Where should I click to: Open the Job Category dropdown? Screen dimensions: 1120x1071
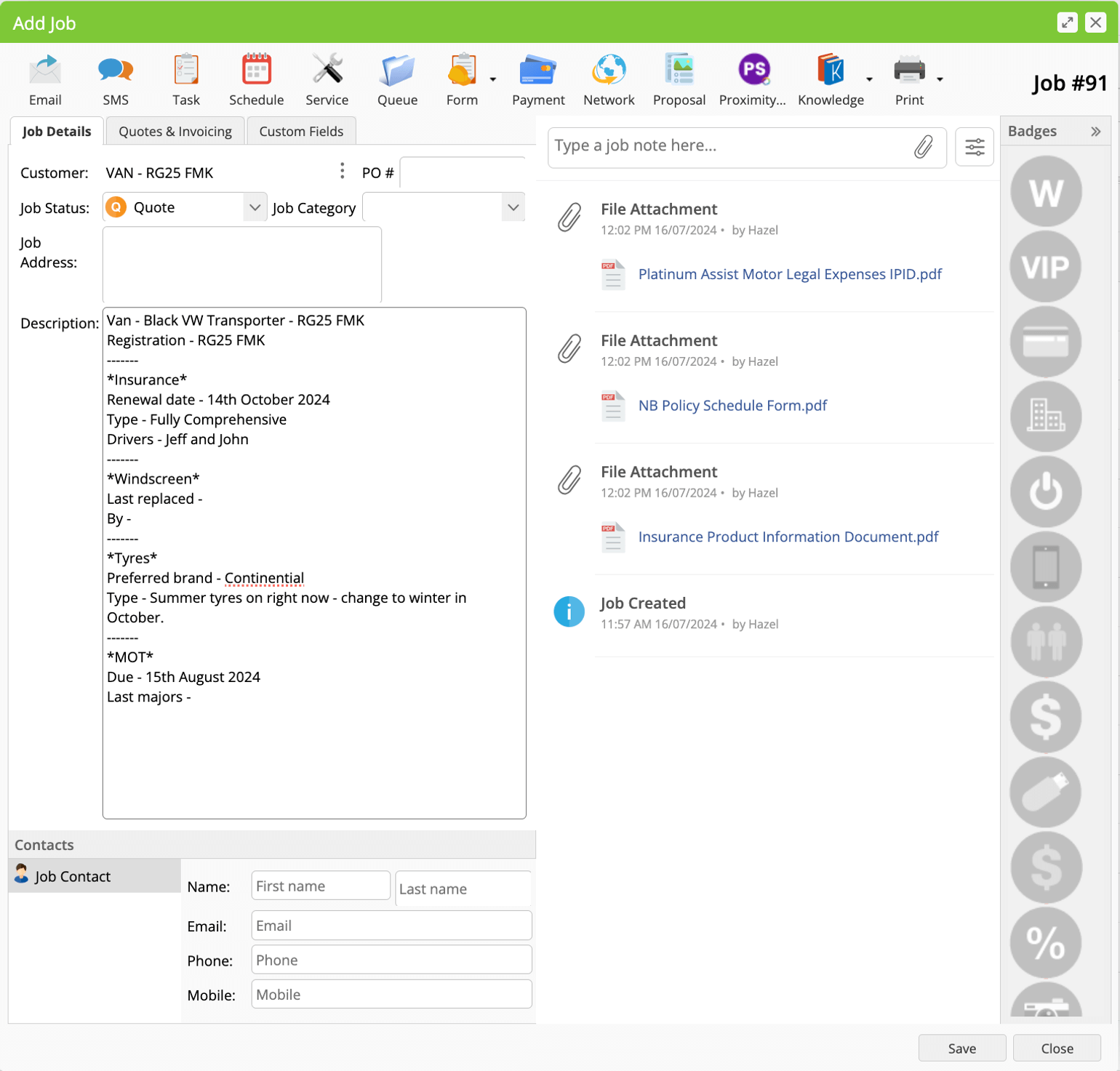pyautogui.click(x=513, y=208)
